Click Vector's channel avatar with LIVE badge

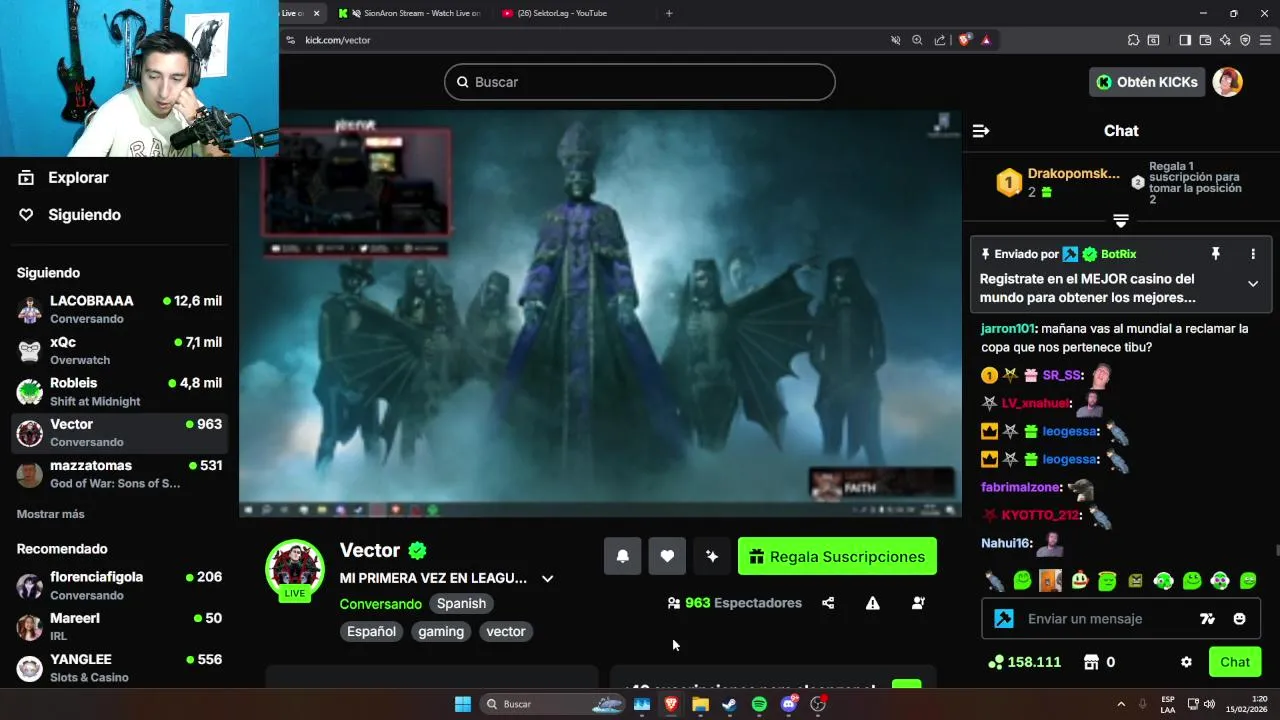coord(294,569)
